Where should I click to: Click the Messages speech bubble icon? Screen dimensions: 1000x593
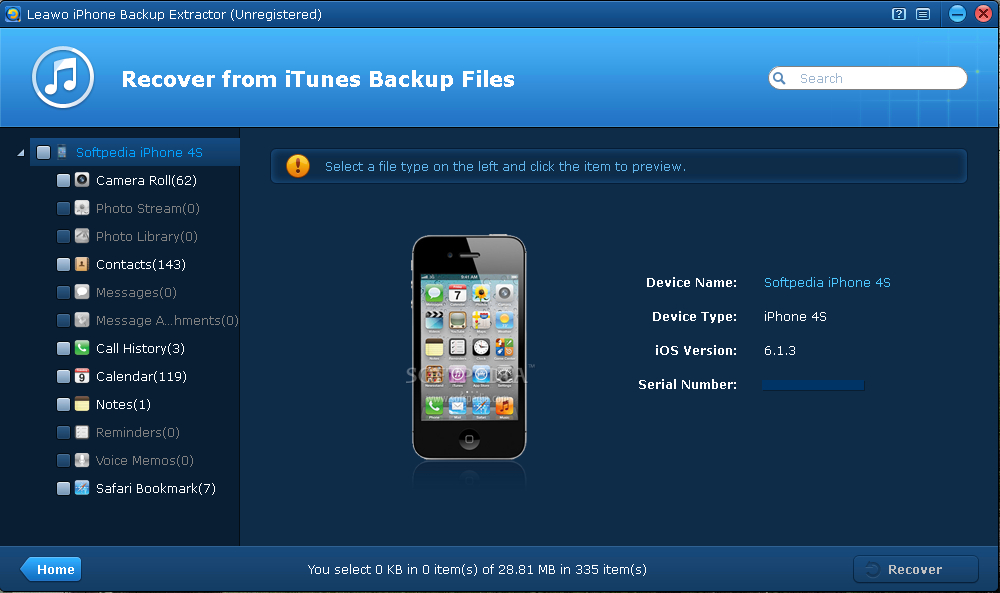coord(82,292)
